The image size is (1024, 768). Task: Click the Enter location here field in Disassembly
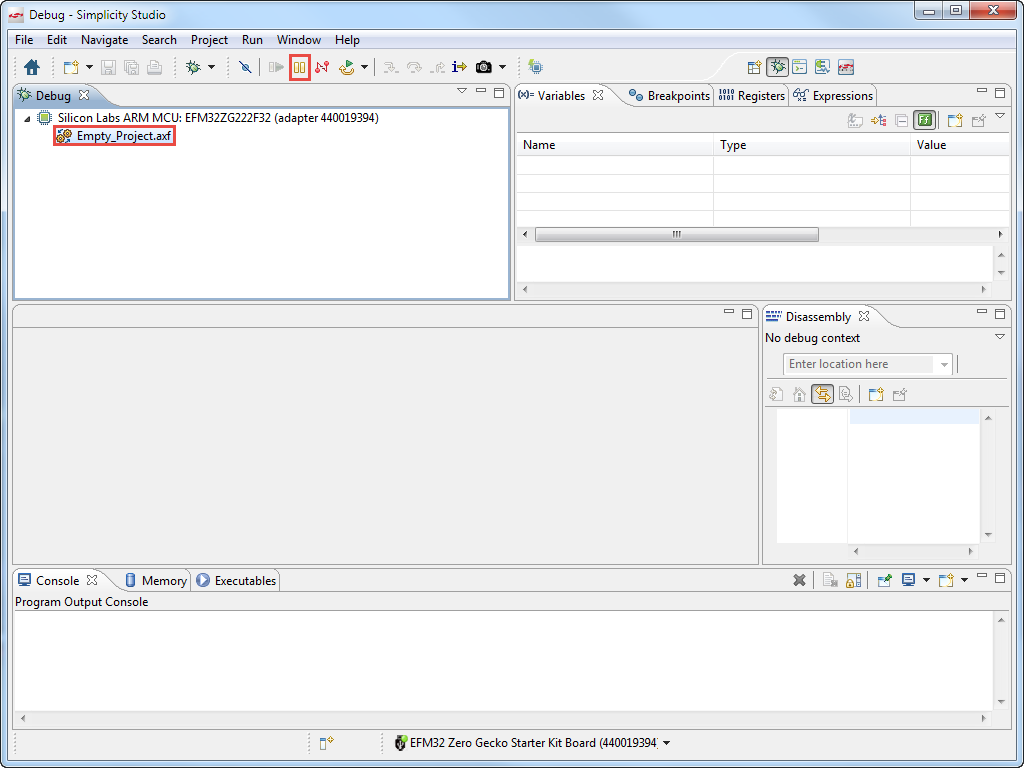click(860, 364)
